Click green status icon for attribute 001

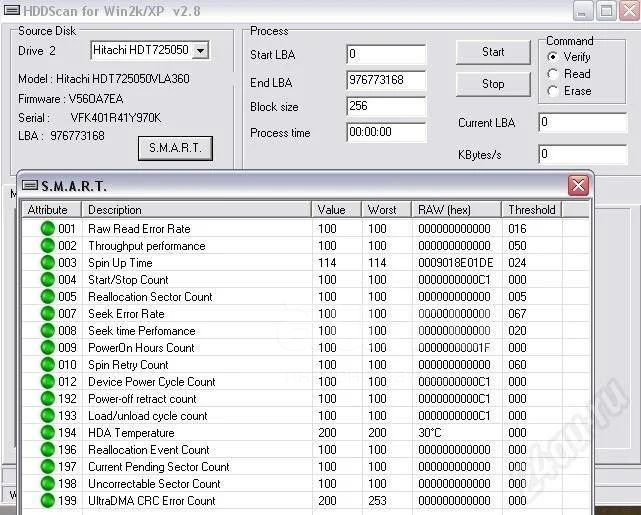(48, 228)
